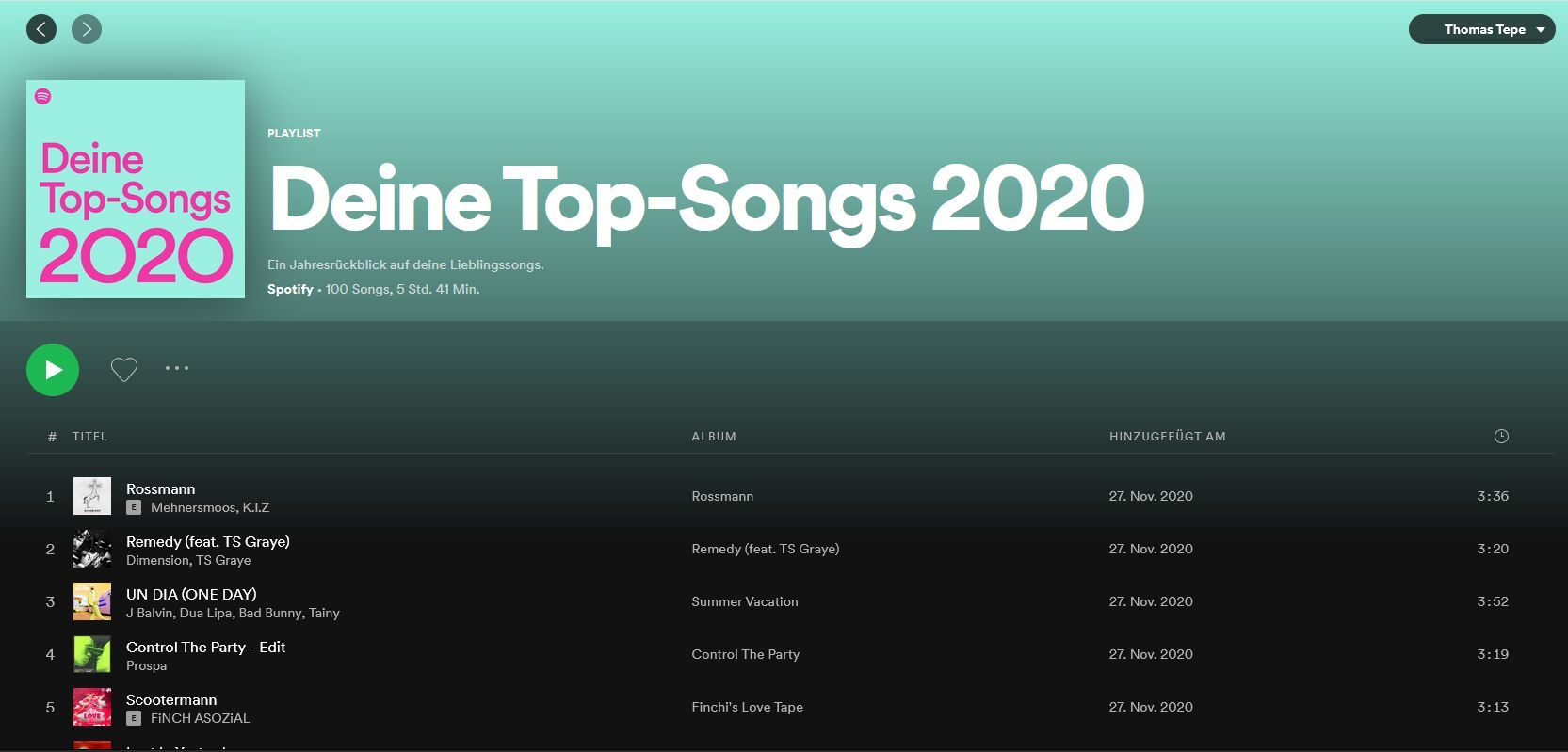Click the 3:20 duration of Remedy

(x=1493, y=549)
